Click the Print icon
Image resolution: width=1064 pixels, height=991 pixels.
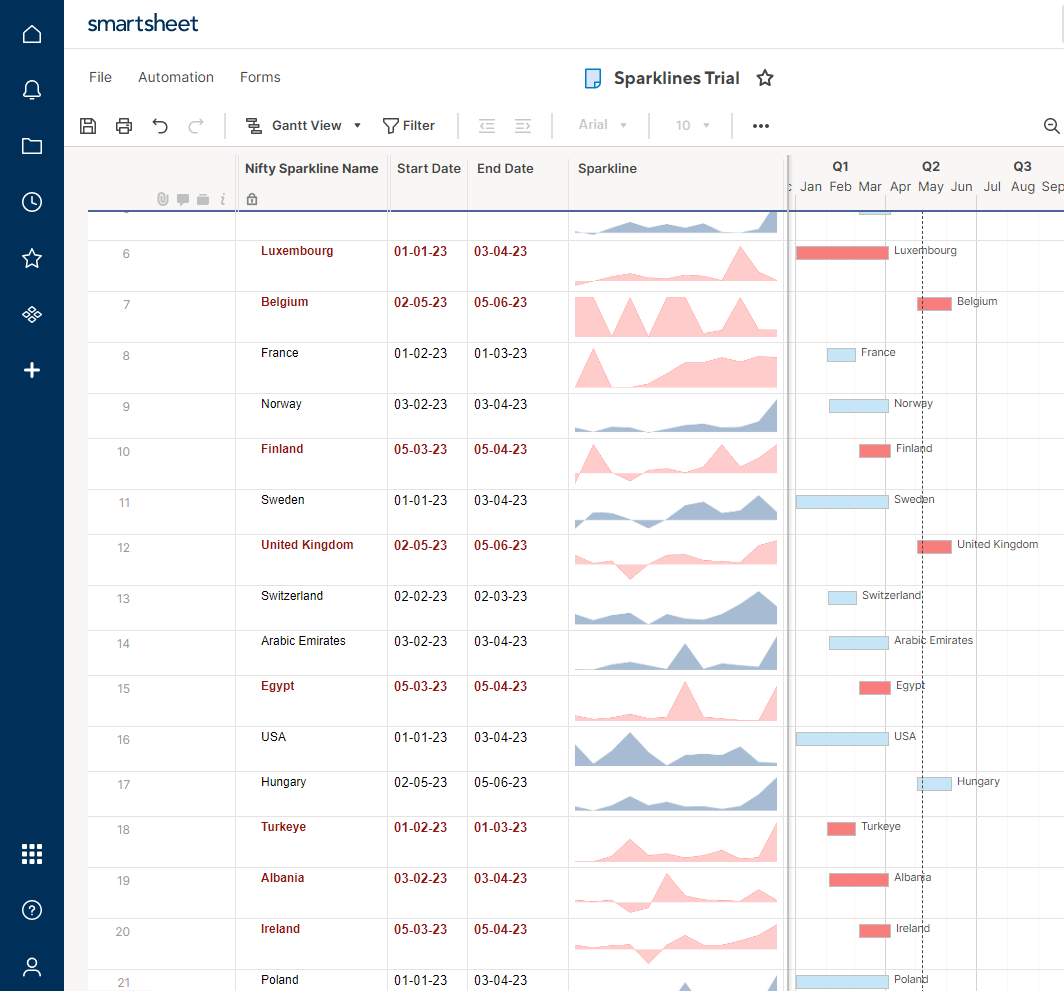124,126
